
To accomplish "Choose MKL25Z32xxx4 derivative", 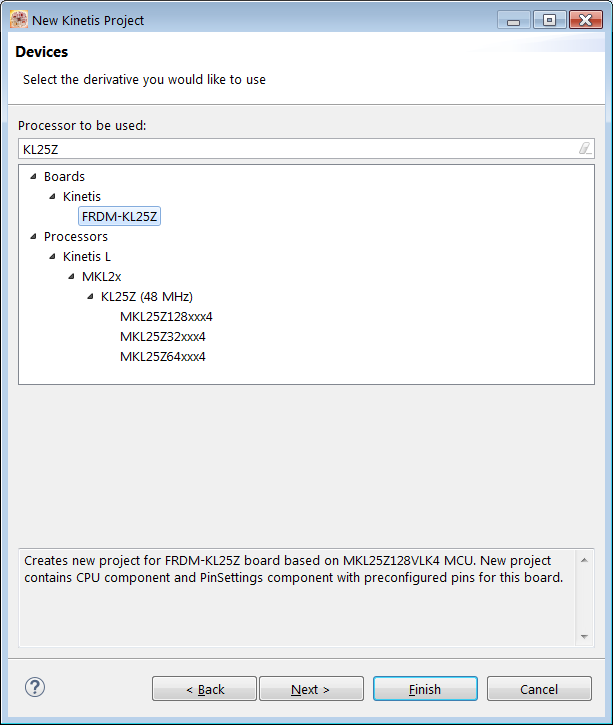I will pyautogui.click(x=162, y=337).
